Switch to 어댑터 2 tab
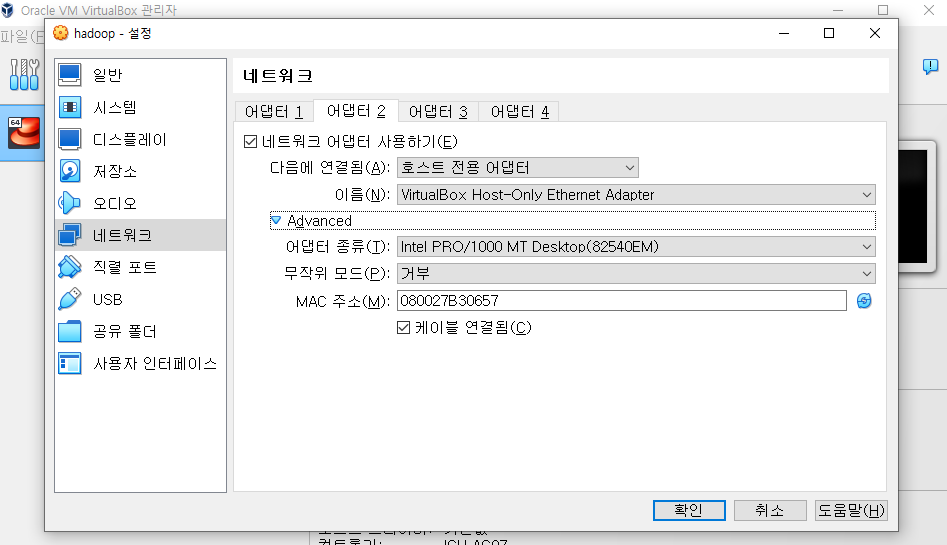The height and width of the screenshot is (545, 947). pos(356,111)
